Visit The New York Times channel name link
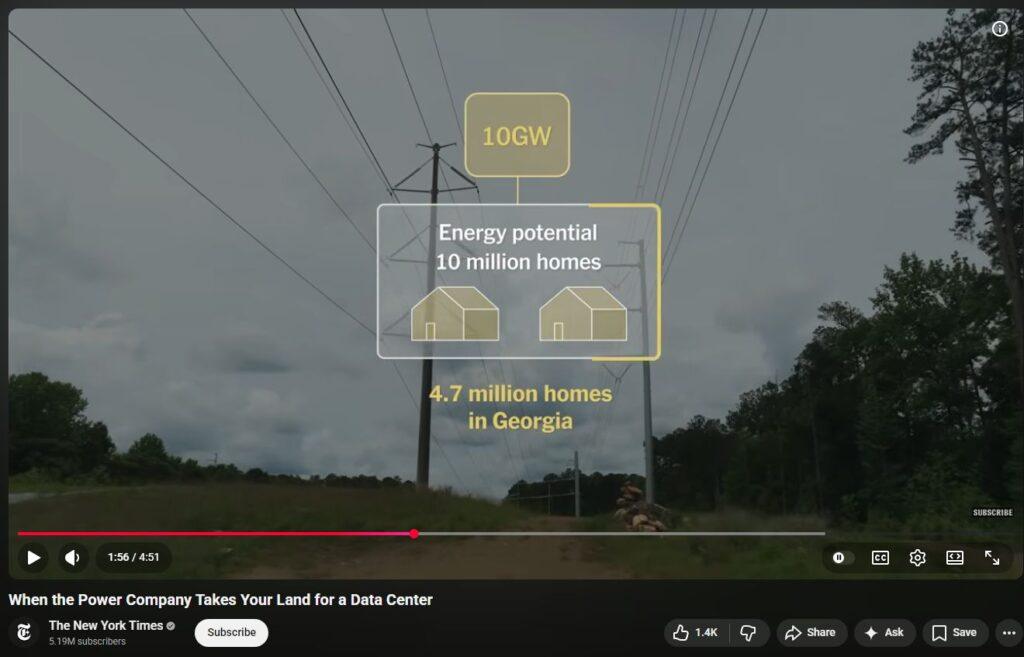 tap(106, 625)
